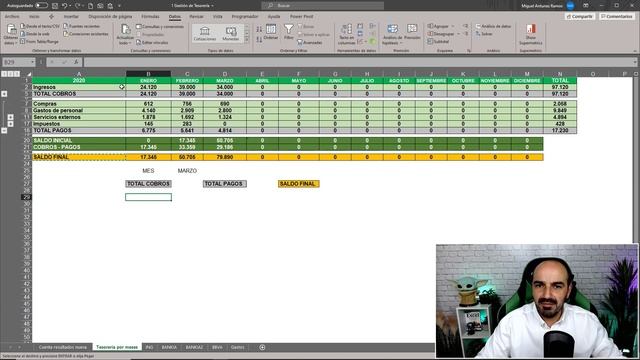
Task: Collapse outline group at TOTAL PAGOS row
Action: 4,131
